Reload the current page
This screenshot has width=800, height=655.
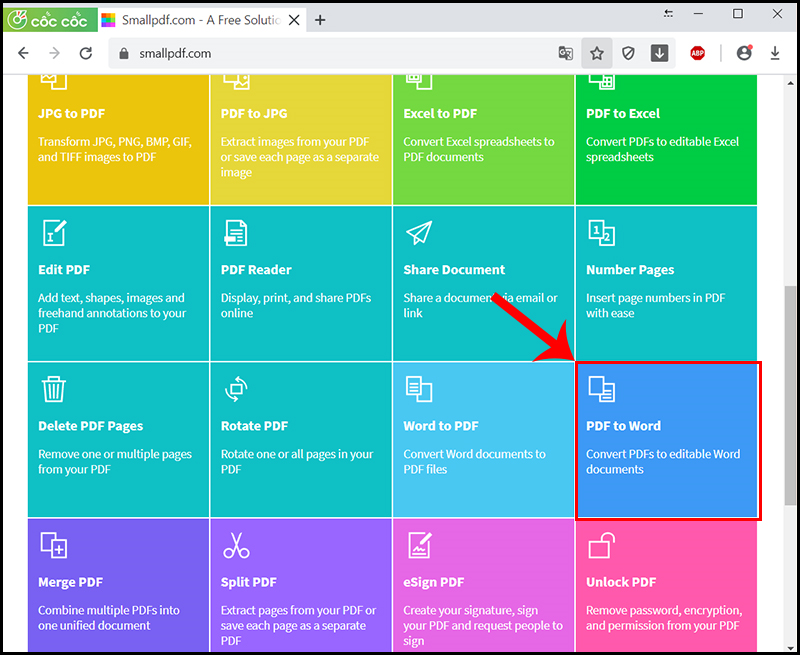click(x=86, y=53)
